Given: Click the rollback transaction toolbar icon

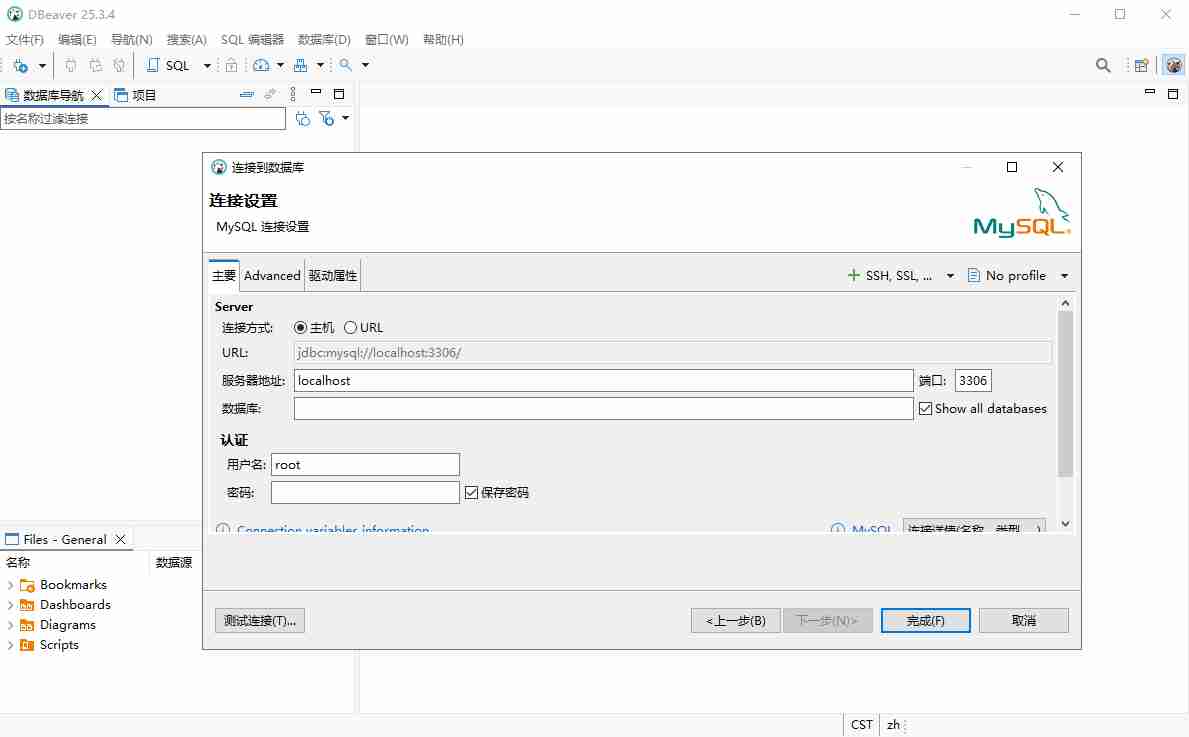Looking at the screenshot, I should (x=95, y=65).
